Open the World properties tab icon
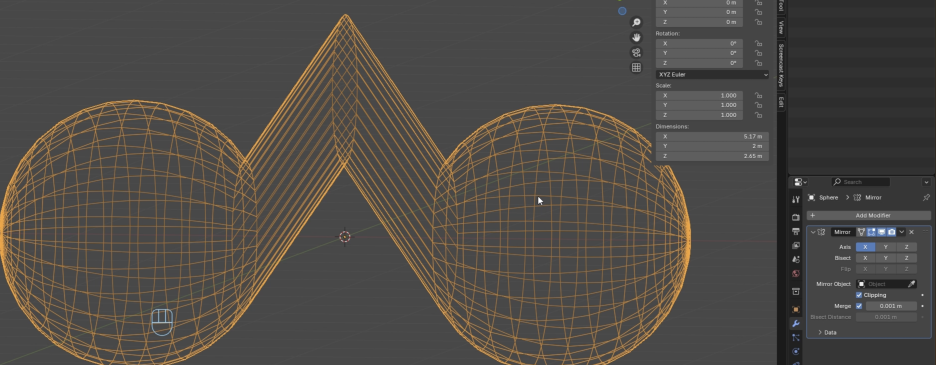The width and height of the screenshot is (936, 365). click(x=796, y=274)
